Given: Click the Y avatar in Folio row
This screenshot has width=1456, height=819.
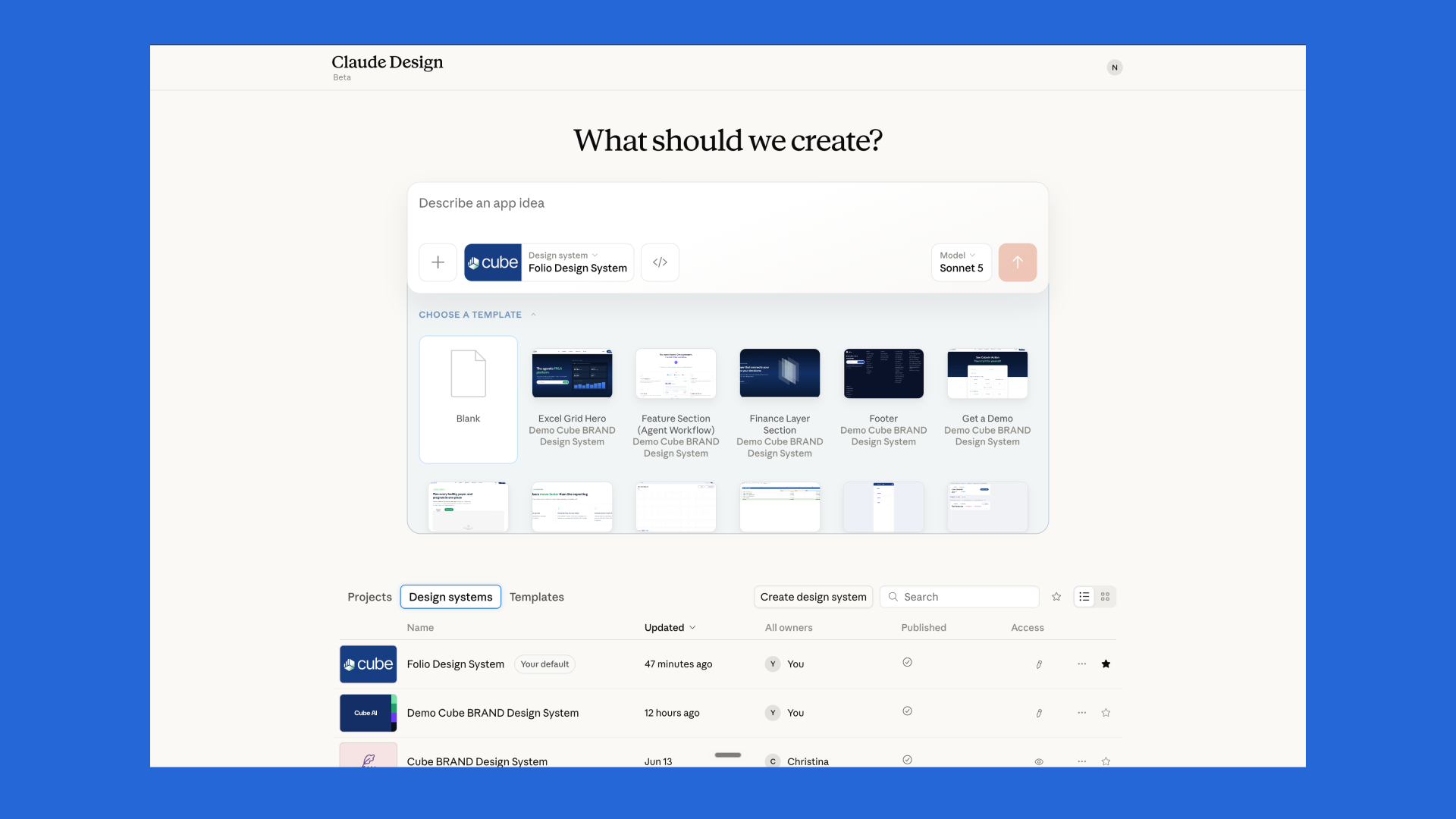Looking at the screenshot, I should [x=773, y=664].
